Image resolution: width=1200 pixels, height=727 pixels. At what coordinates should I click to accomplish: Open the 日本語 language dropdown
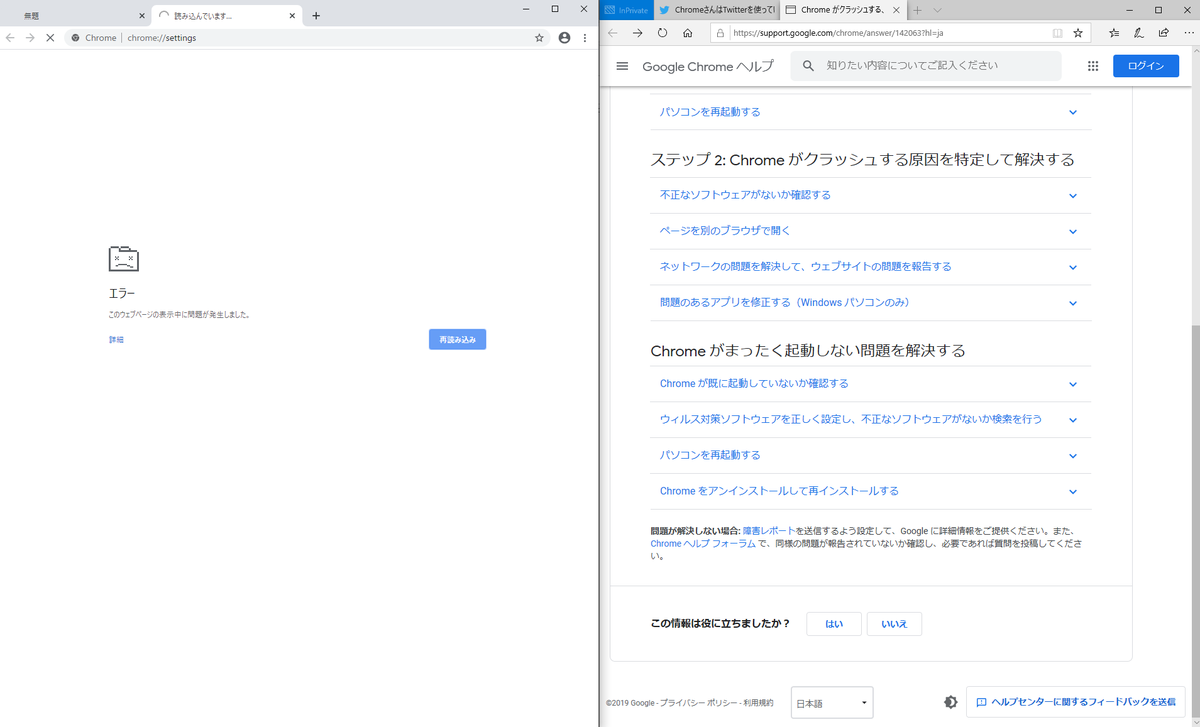click(x=833, y=703)
